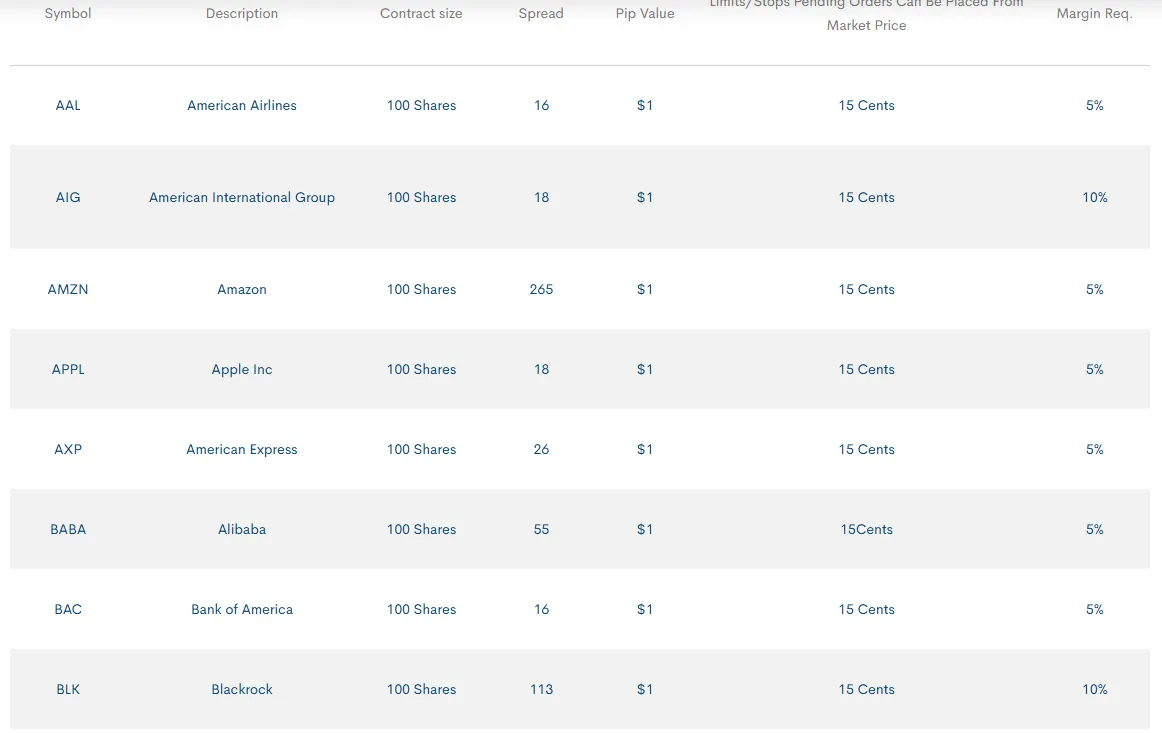Screen dimensions: 1162x733
Task: Click Blackrock's spread value 113
Action: pyautogui.click(x=541, y=689)
